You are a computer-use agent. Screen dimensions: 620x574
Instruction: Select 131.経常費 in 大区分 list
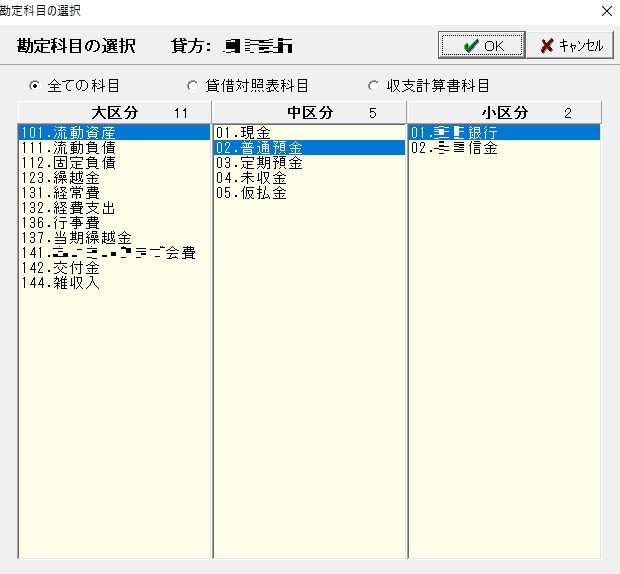[x=114, y=193]
